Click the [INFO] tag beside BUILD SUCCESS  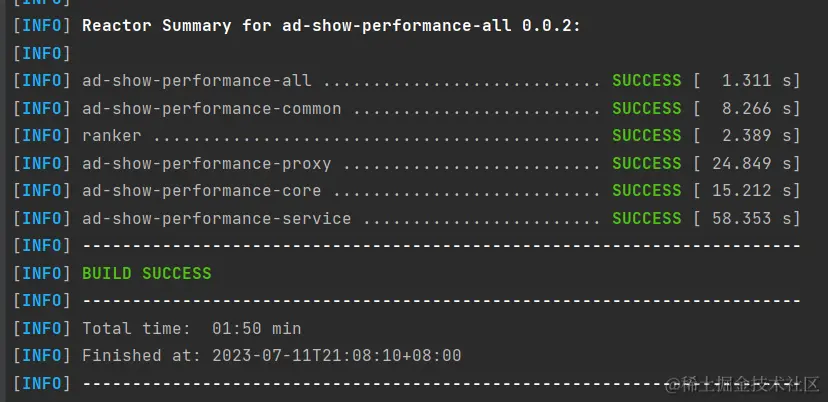click(42, 273)
